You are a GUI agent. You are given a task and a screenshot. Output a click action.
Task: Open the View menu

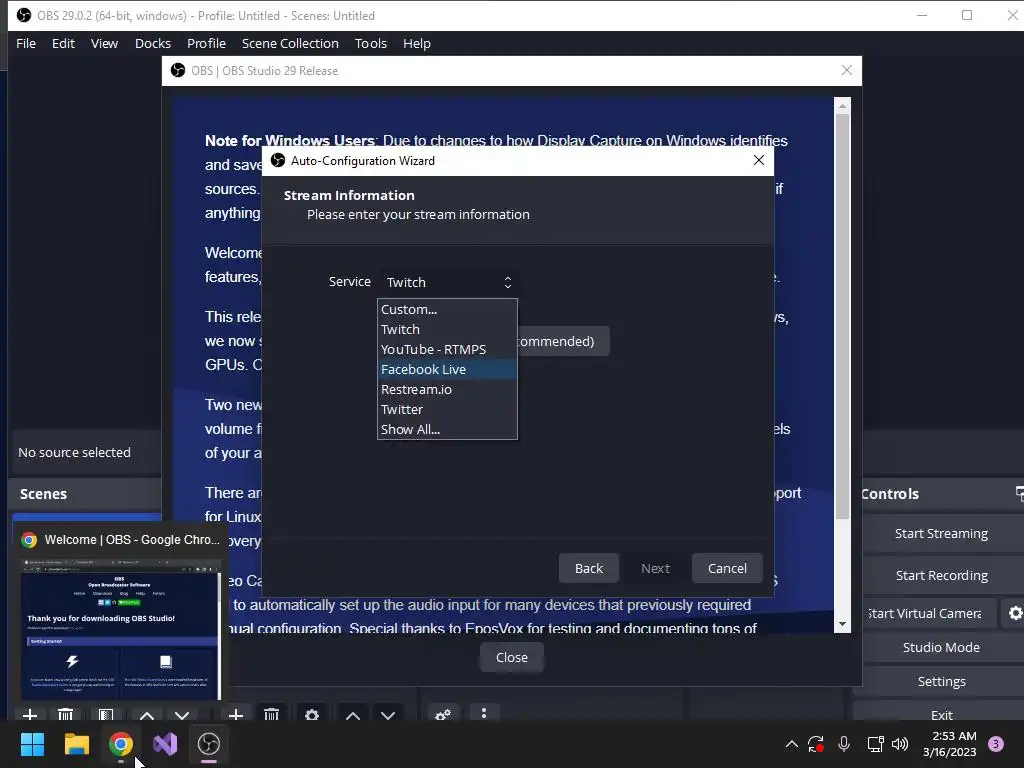pyautogui.click(x=104, y=43)
